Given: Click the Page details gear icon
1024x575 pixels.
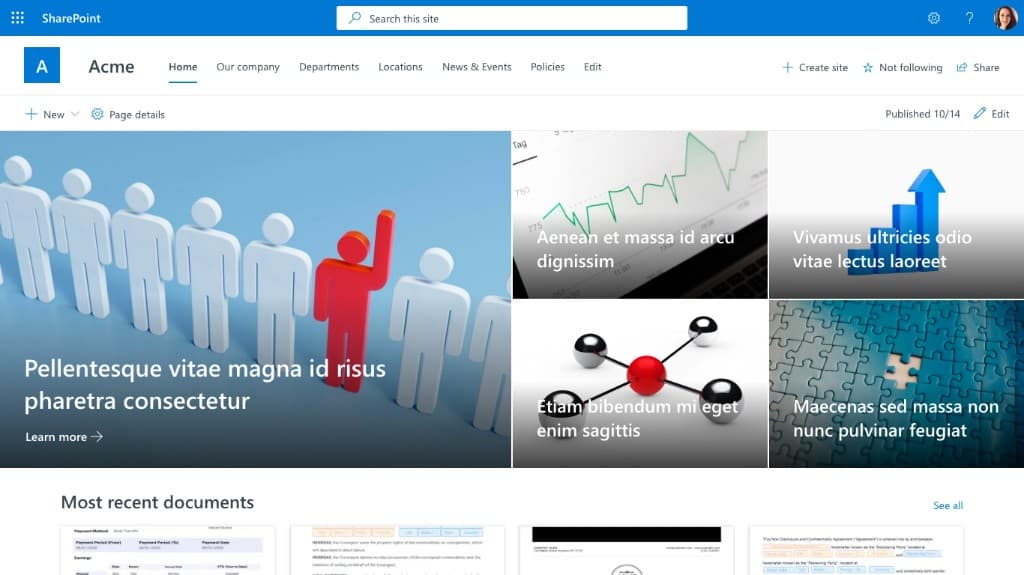Looking at the screenshot, I should point(97,114).
